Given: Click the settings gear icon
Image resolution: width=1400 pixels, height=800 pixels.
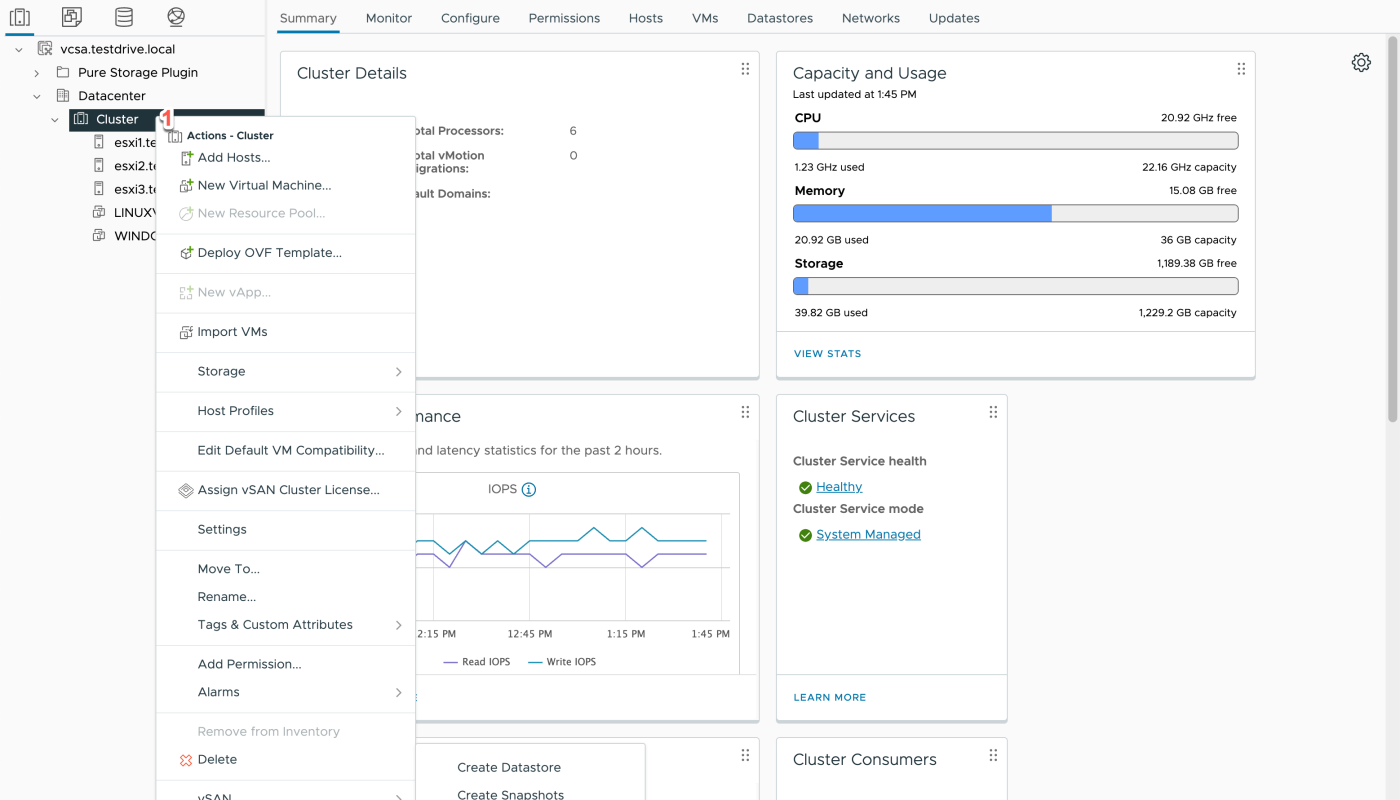Looking at the screenshot, I should 1361,62.
